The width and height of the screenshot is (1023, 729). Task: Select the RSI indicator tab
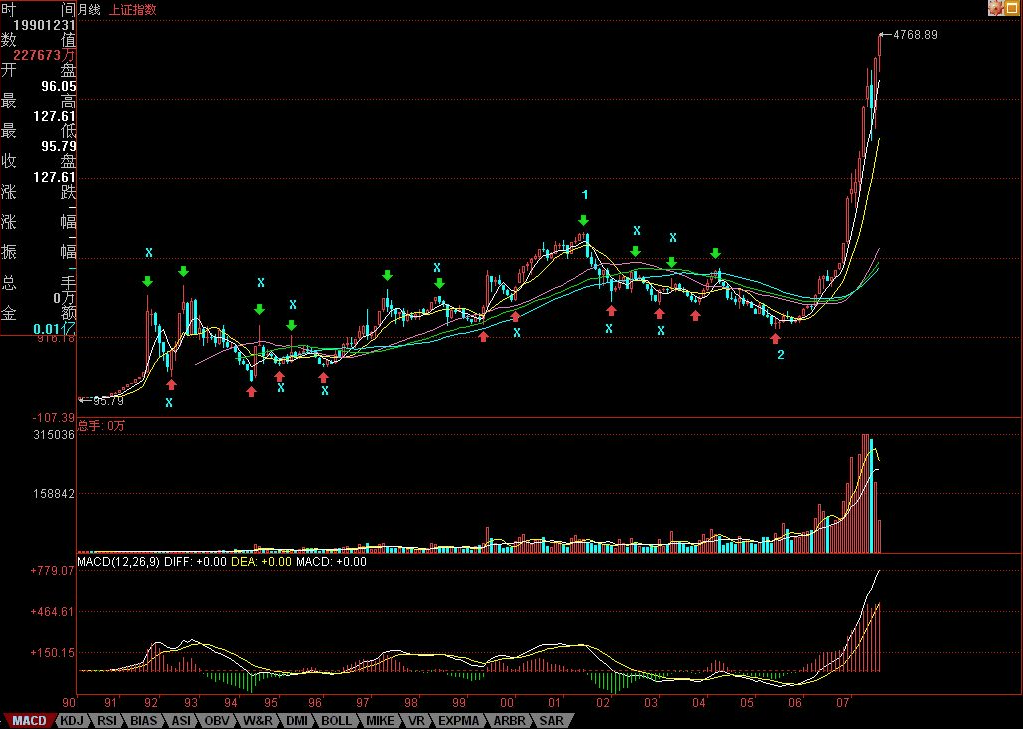pyautogui.click(x=107, y=720)
